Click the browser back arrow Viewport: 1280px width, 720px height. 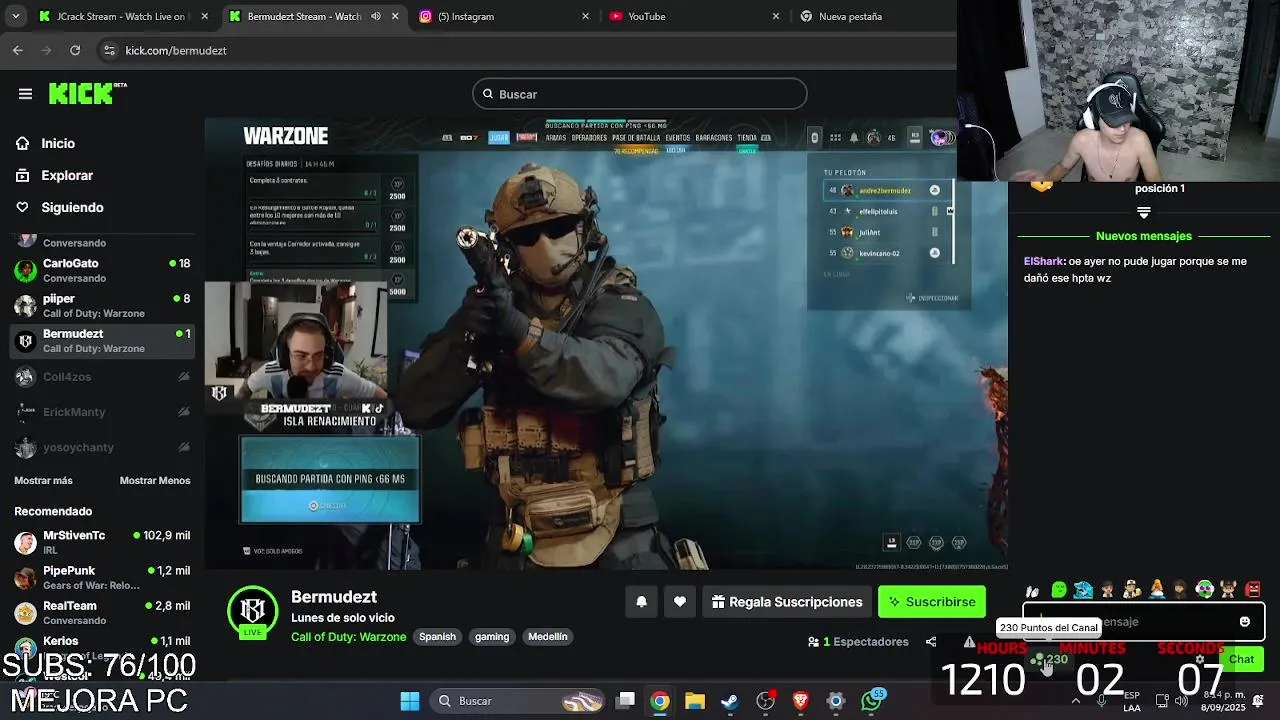[18, 50]
